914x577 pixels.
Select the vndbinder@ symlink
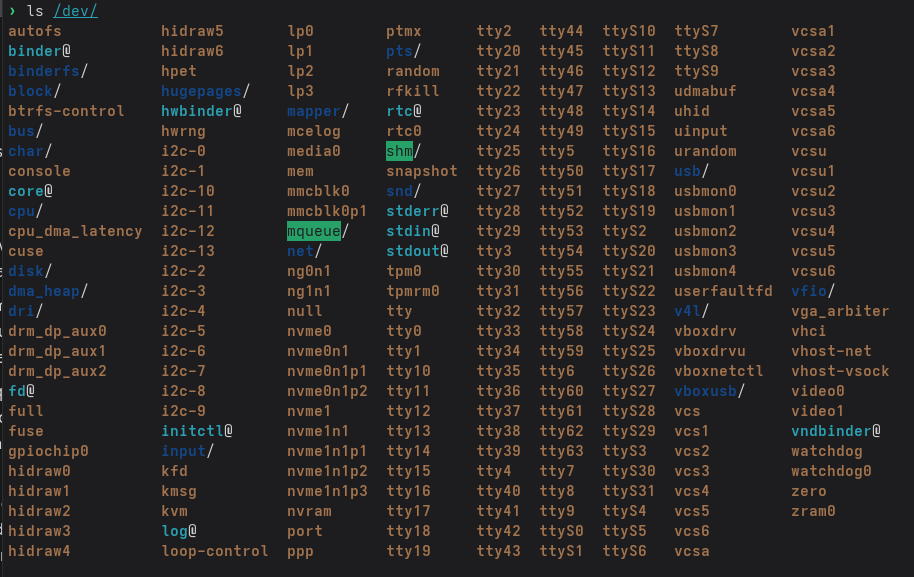tap(836, 431)
